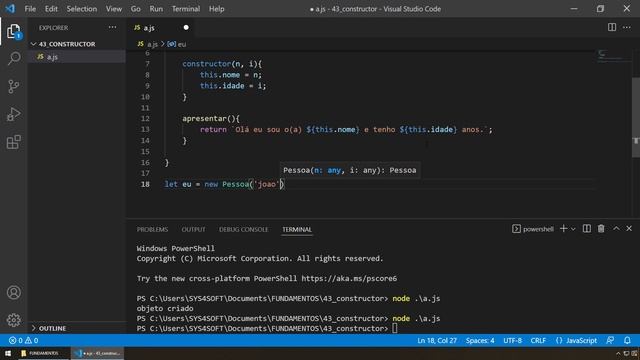Screen dimensions: 640x360
Task: Open Explorer views and more actions ellipsis
Action: click(x=112, y=27)
